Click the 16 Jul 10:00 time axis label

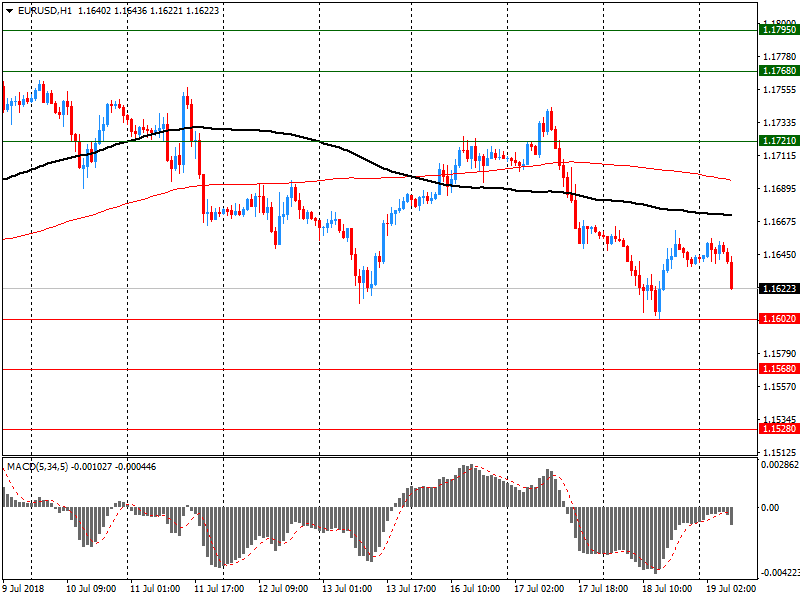click(x=474, y=588)
